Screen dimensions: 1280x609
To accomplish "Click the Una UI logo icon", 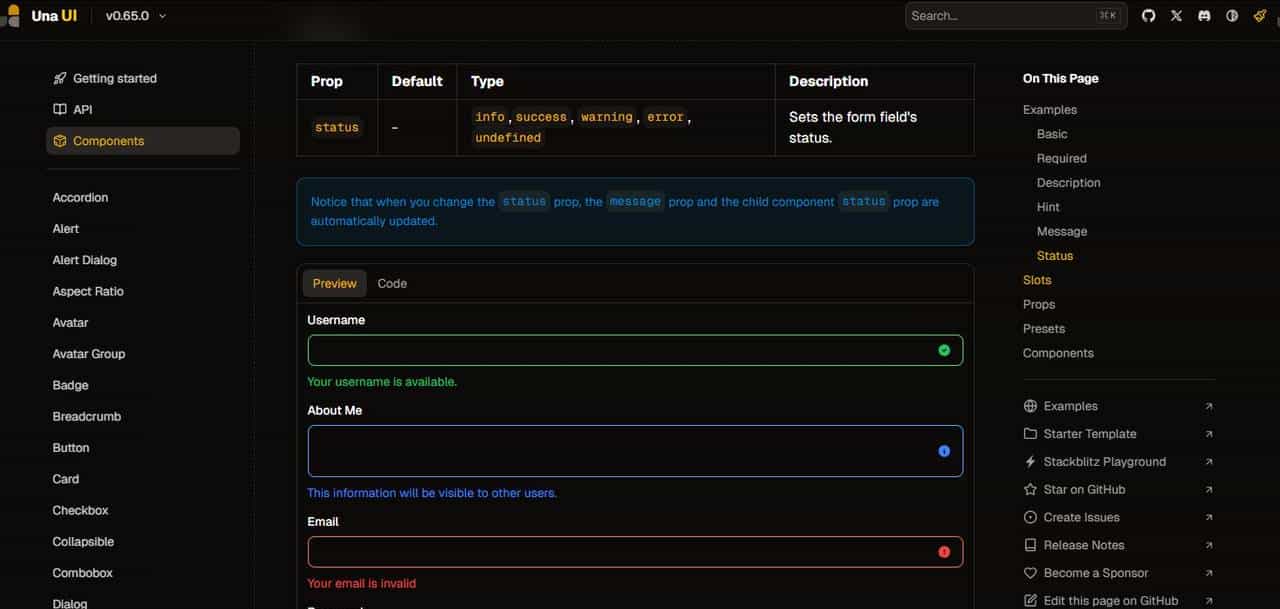I will coord(13,16).
